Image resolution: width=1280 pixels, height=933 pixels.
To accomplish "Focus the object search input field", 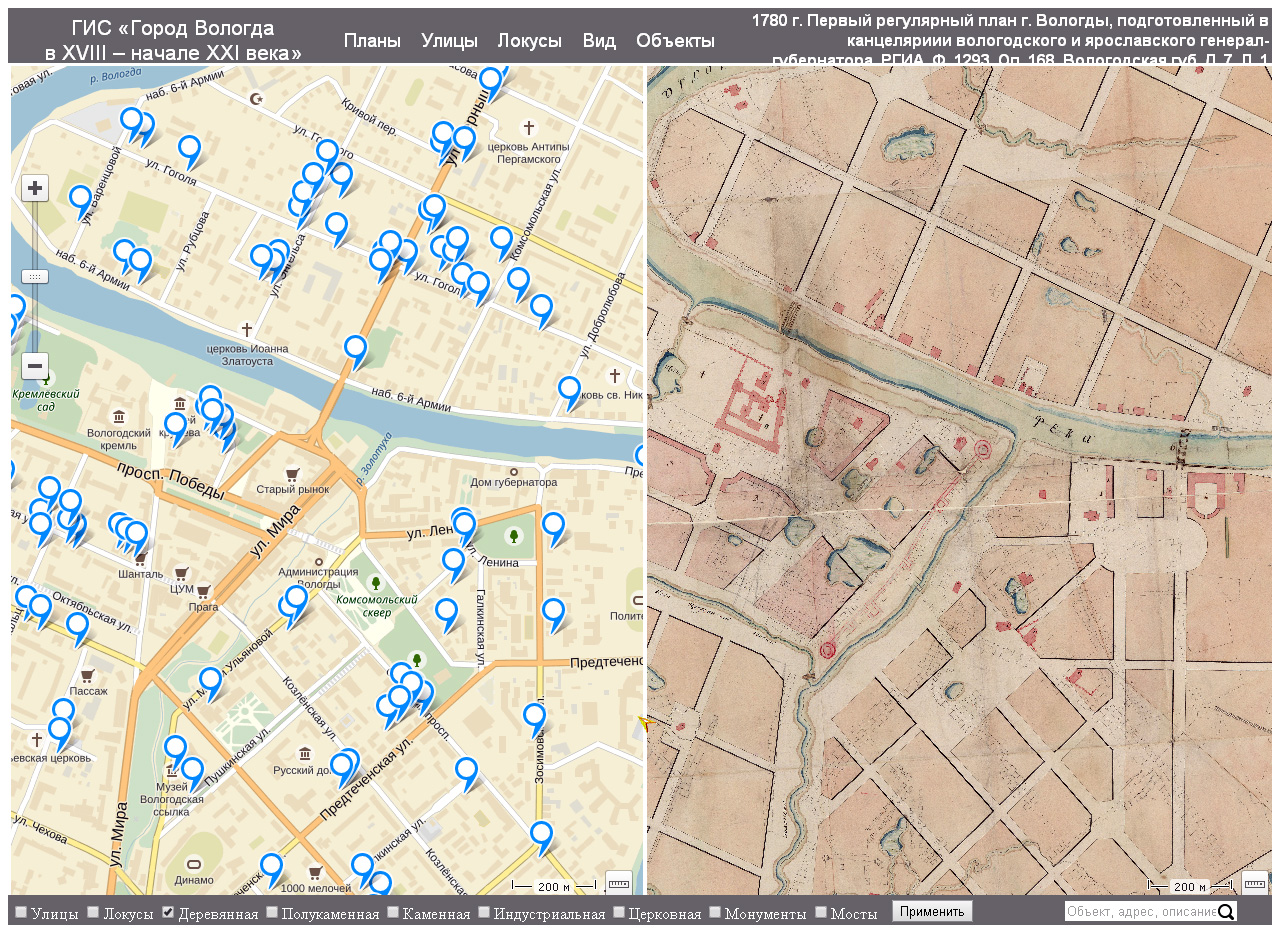I will 1140,911.
